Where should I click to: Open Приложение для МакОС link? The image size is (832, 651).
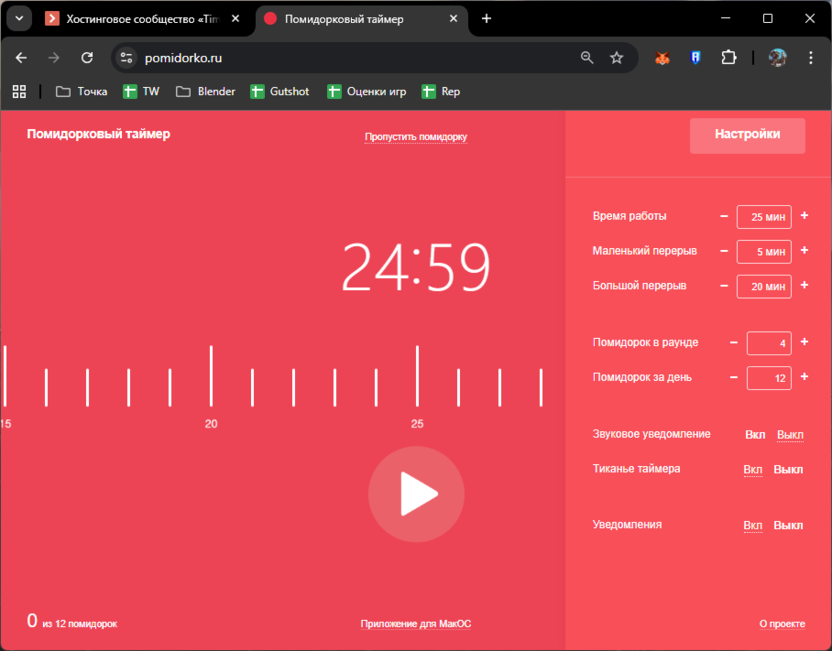pos(416,624)
